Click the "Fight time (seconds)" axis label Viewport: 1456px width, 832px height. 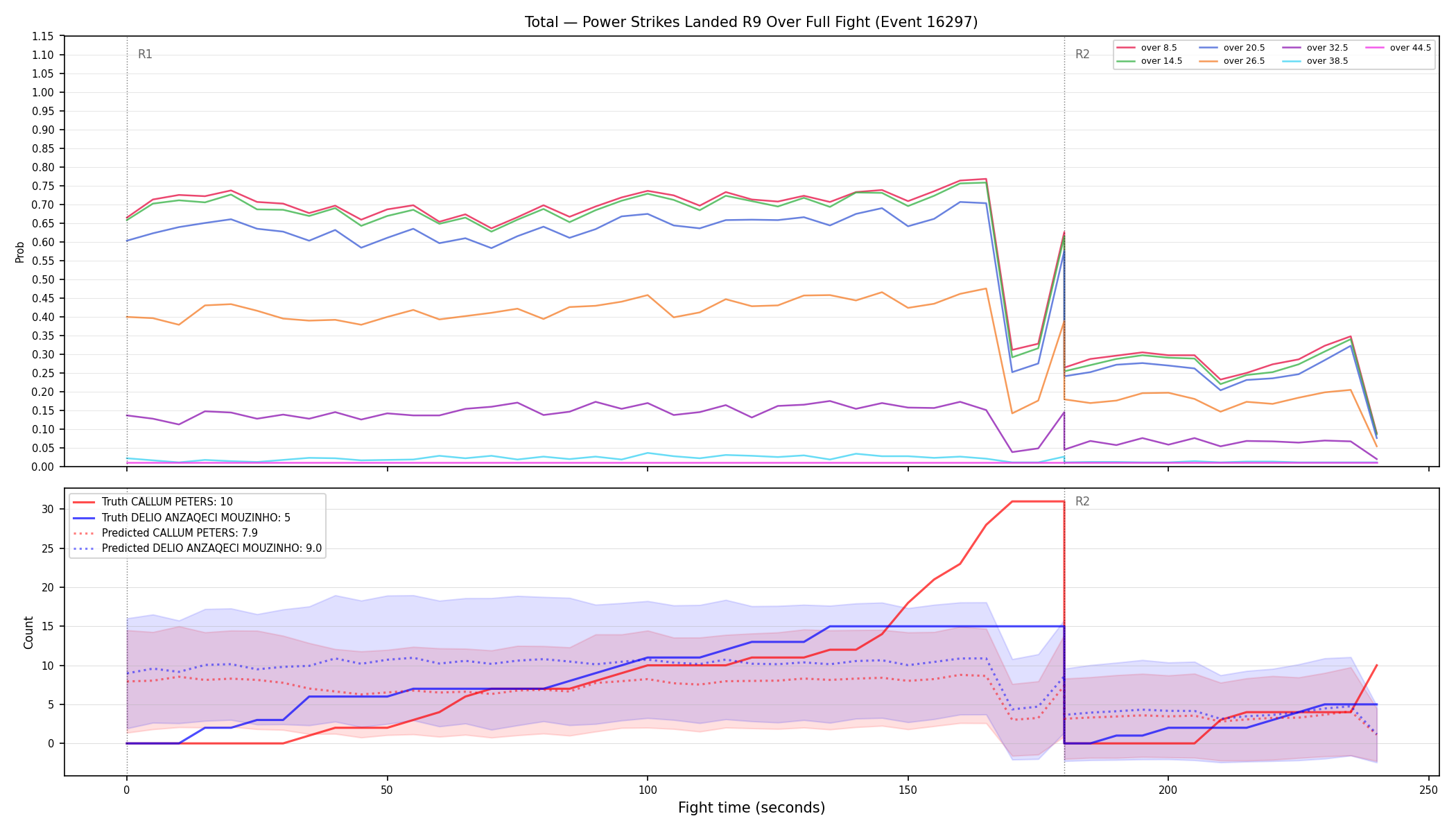[x=752, y=808]
